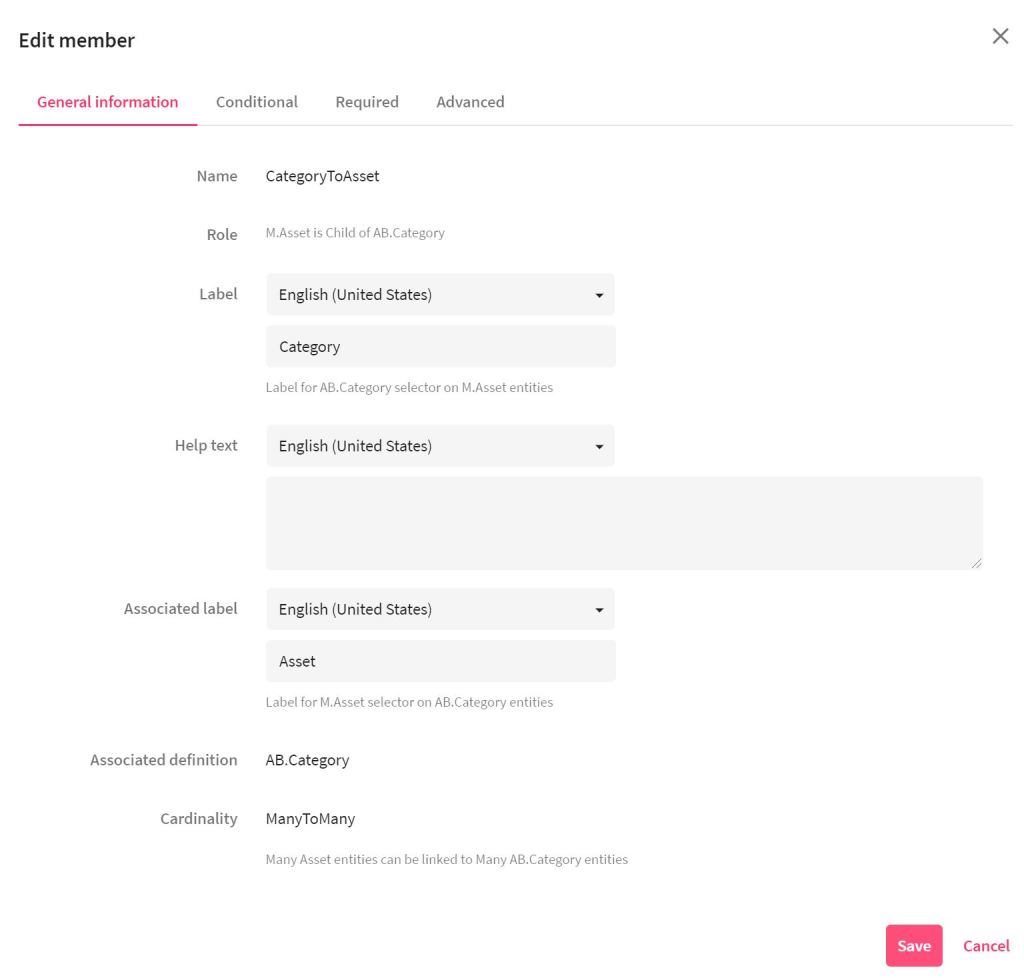Viewport: 1024px width, 978px height.
Task: Open the Conditional tab
Action: (x=256, y=102)
